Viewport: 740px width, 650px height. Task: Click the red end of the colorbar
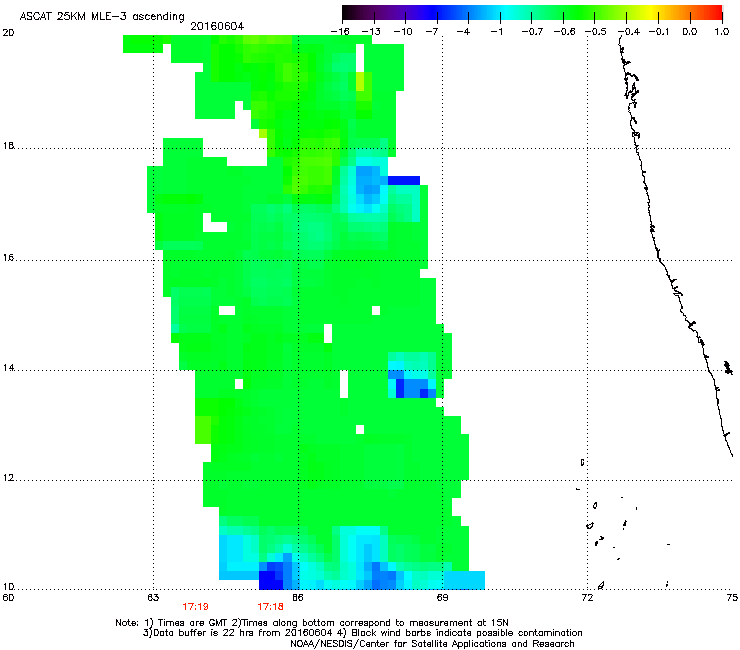coord(717,13)
